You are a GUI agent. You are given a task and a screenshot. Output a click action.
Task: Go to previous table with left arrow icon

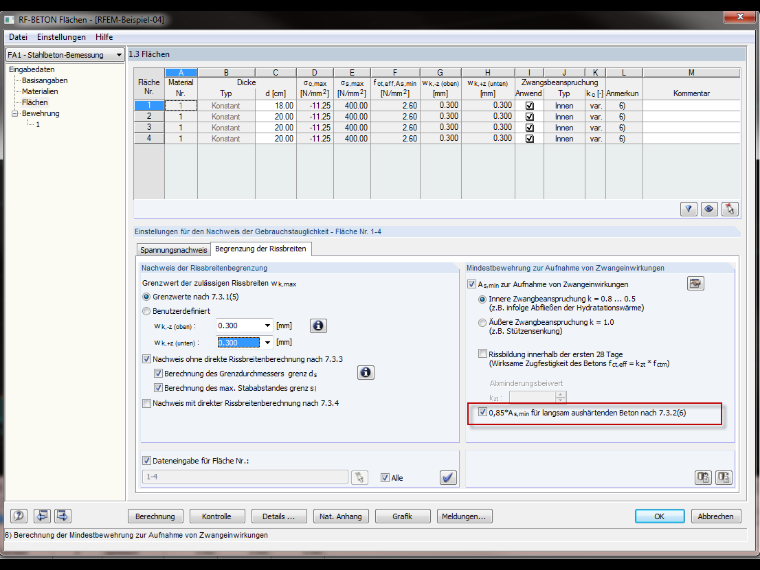(x=42, y=516)
